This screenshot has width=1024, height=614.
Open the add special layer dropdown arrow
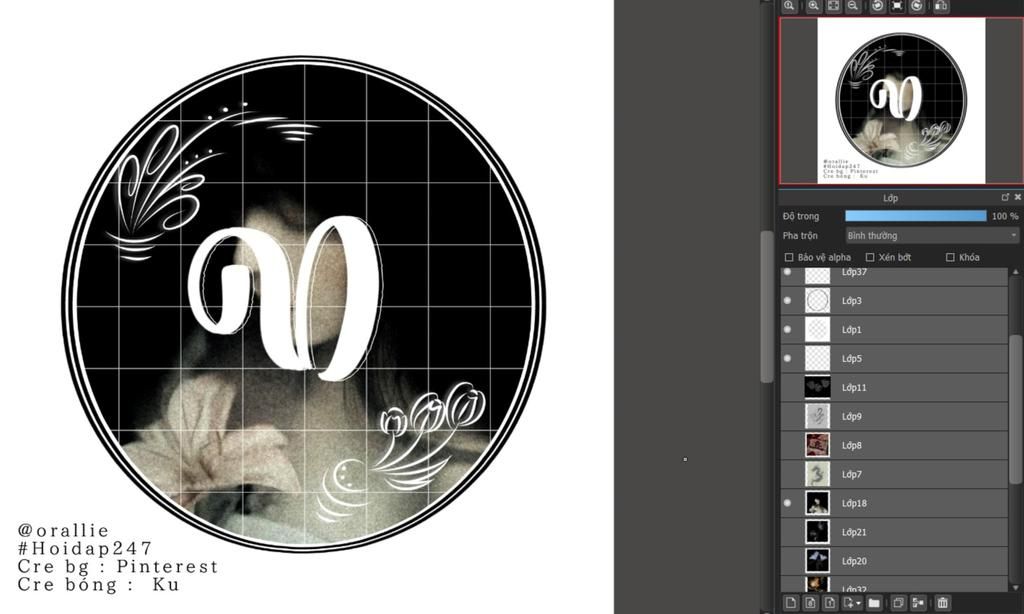pos(858,603)
